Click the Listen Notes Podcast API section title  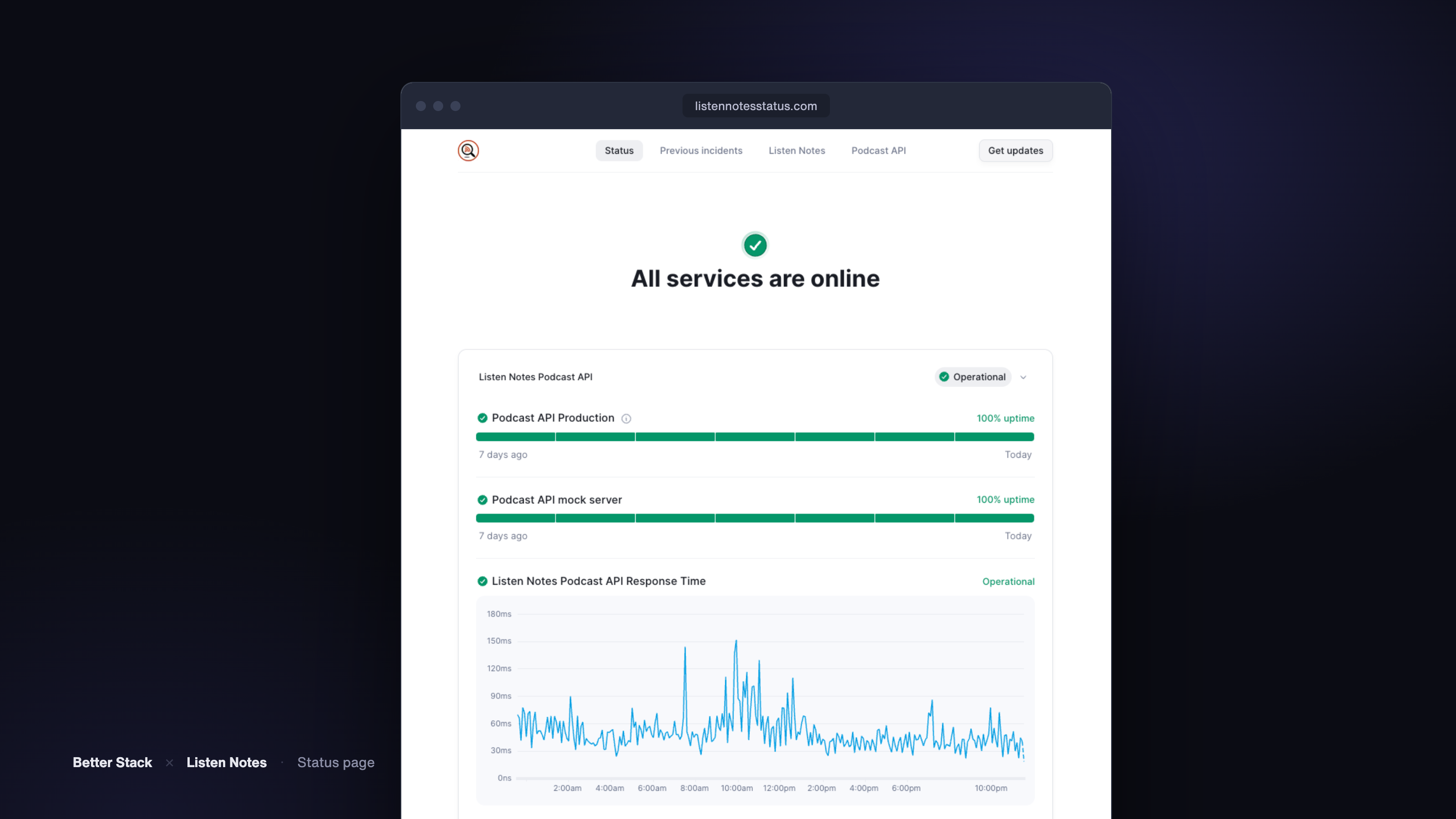[535, 377]
